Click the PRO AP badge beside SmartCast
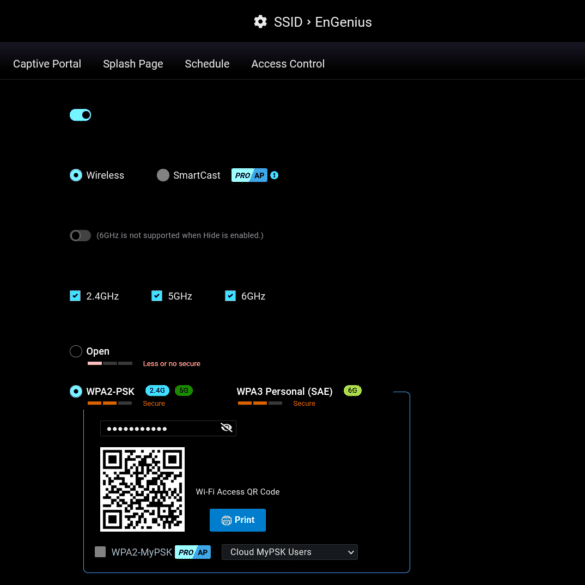Screen dimensions: 585x585 249,175
